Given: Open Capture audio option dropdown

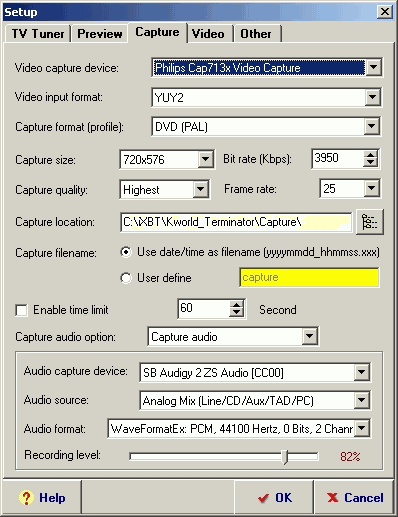Looking at the screenshot, I should [x=309, y=336].
